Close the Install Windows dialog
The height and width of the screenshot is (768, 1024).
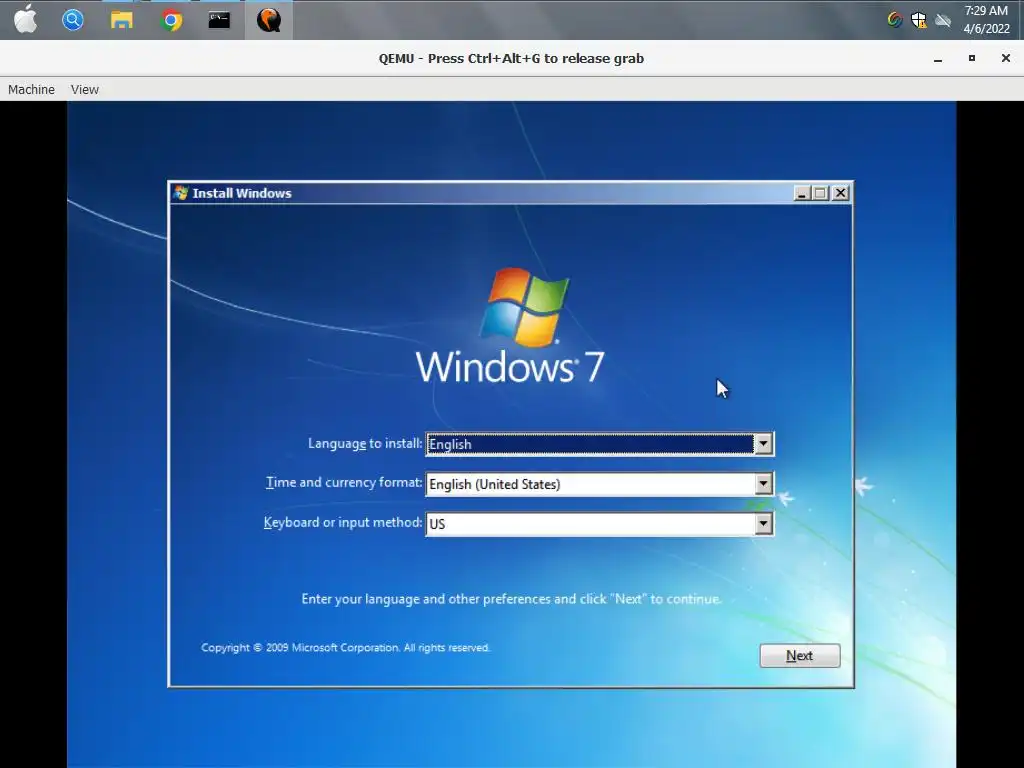click(841, 193)
